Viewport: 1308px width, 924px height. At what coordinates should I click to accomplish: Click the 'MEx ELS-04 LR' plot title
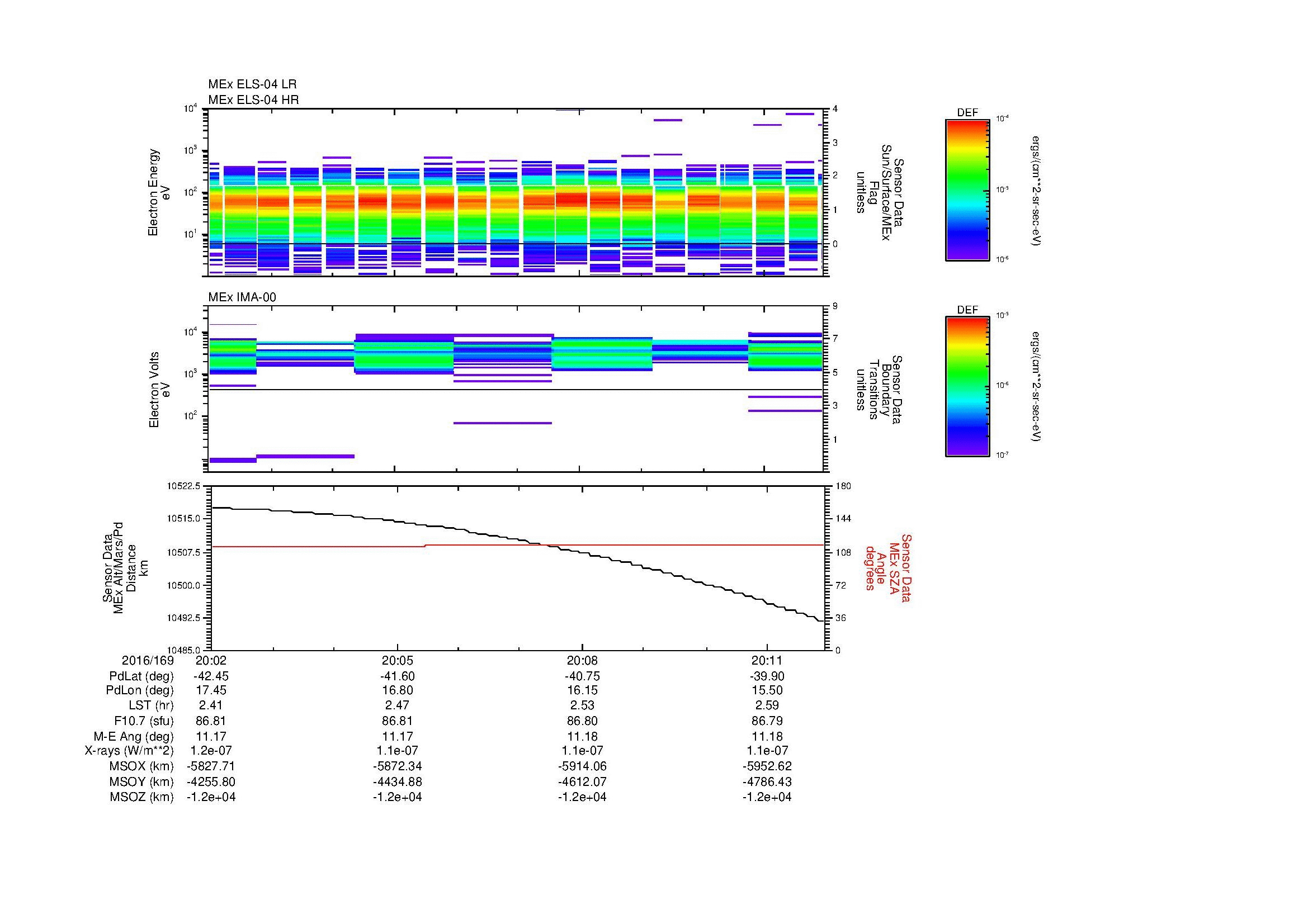(x=252, y=84)
